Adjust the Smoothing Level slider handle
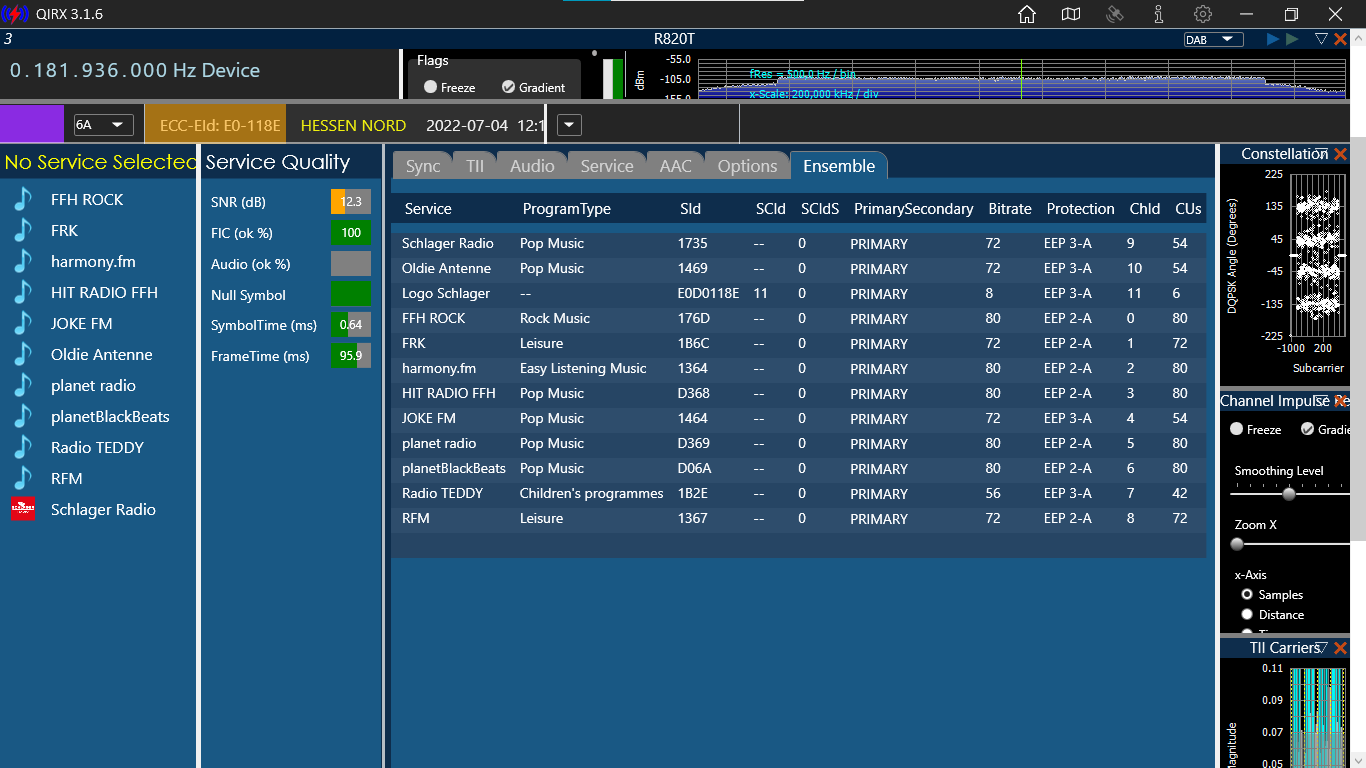Image resolution: width=1366 pixels, height=768 pixels. (x=1289, y=494)
